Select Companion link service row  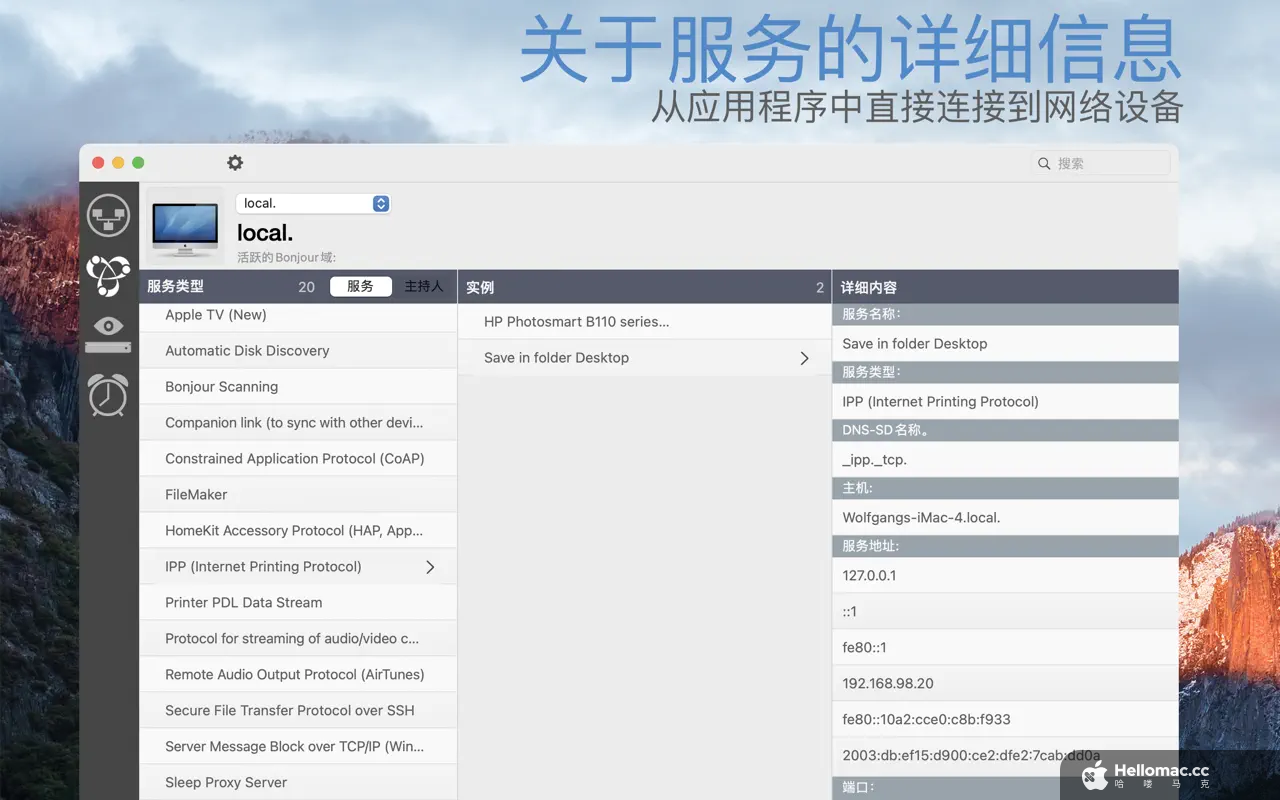(x=298, y=423)
